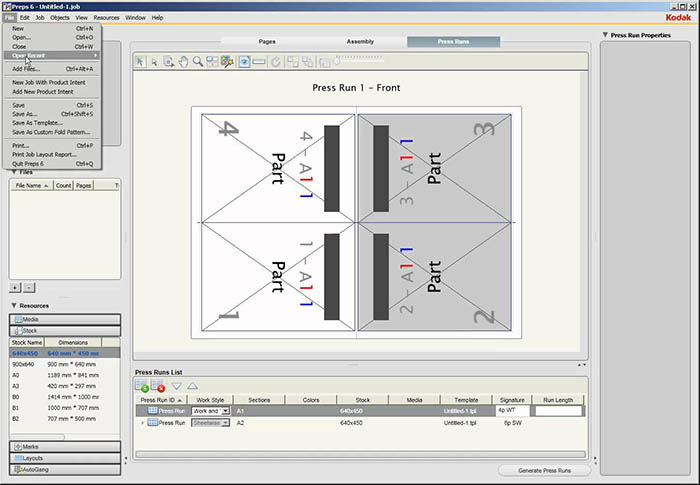Click the delete press run icon
The image size is (700, 485).
[158, 385]
